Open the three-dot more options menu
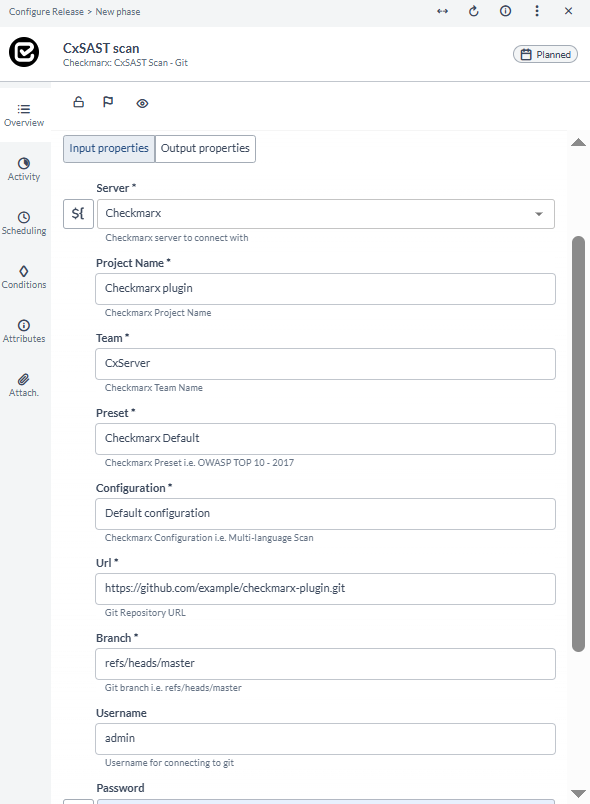This screenshot has height=804, width=590. pos(537,11)
